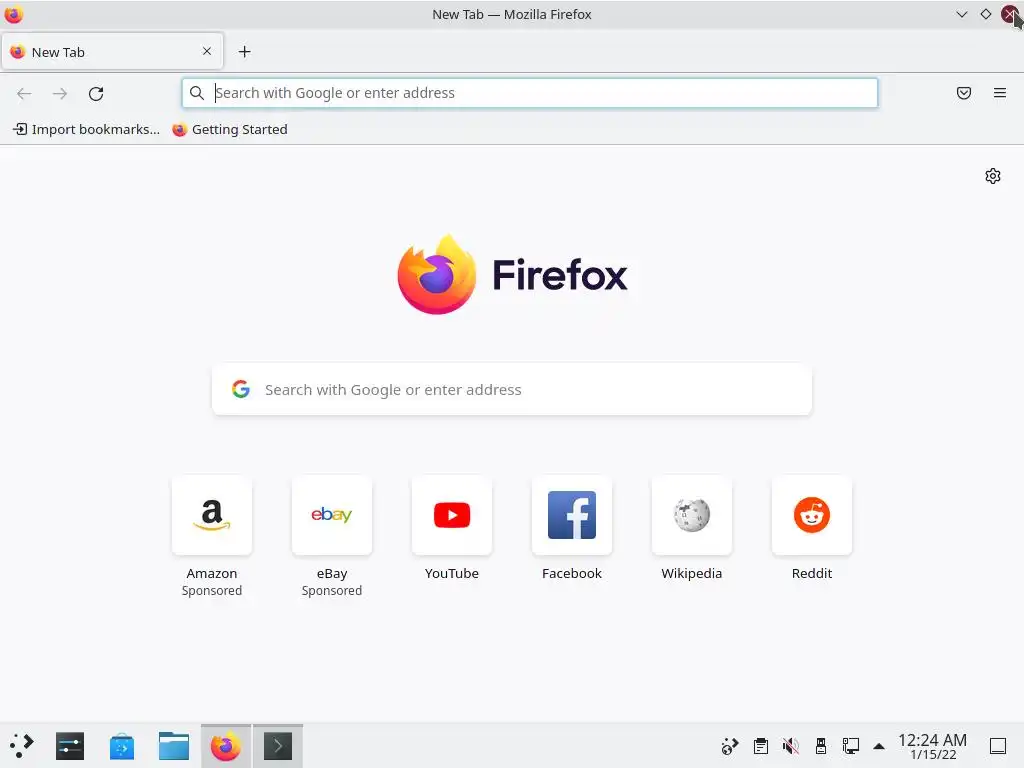Click the magnifier icon in address bar
The image size is (1024, 768).
(x=197, y=93)
